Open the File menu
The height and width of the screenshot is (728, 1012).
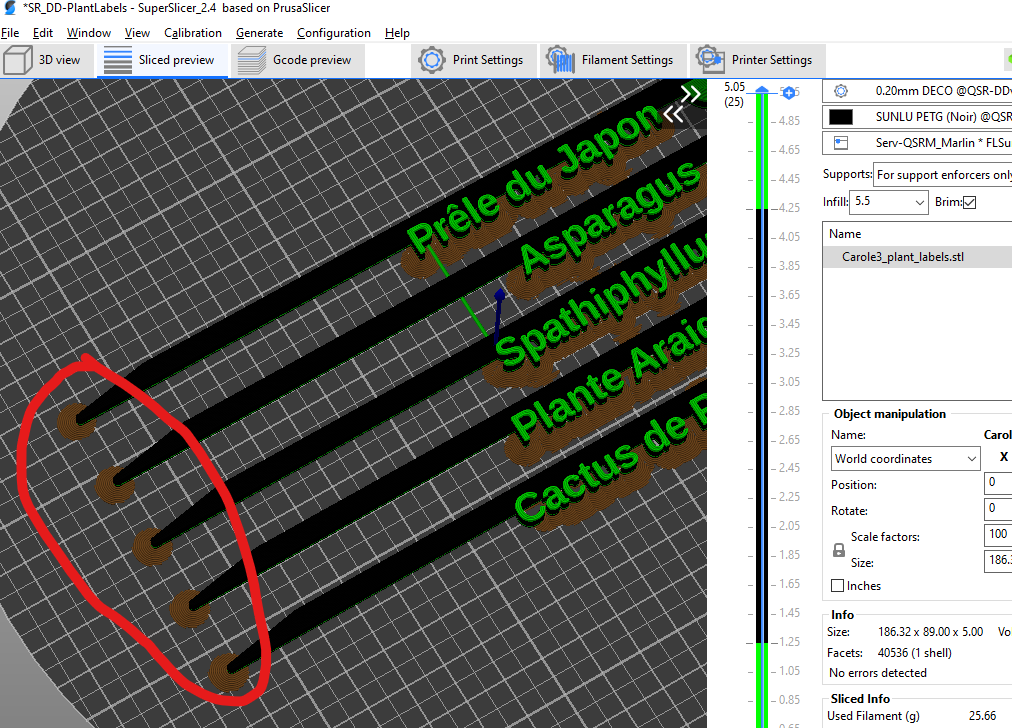tap(10, 33)
